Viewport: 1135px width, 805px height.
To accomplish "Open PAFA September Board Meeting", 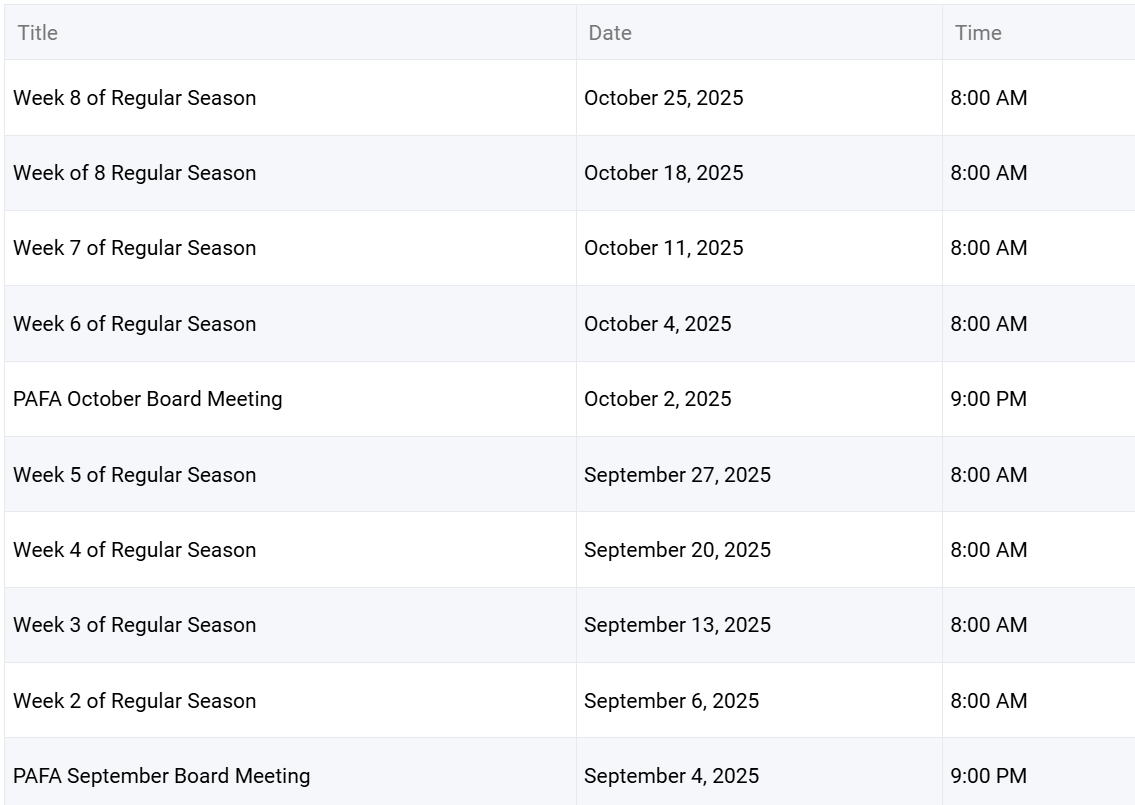I will pos(162,776).
